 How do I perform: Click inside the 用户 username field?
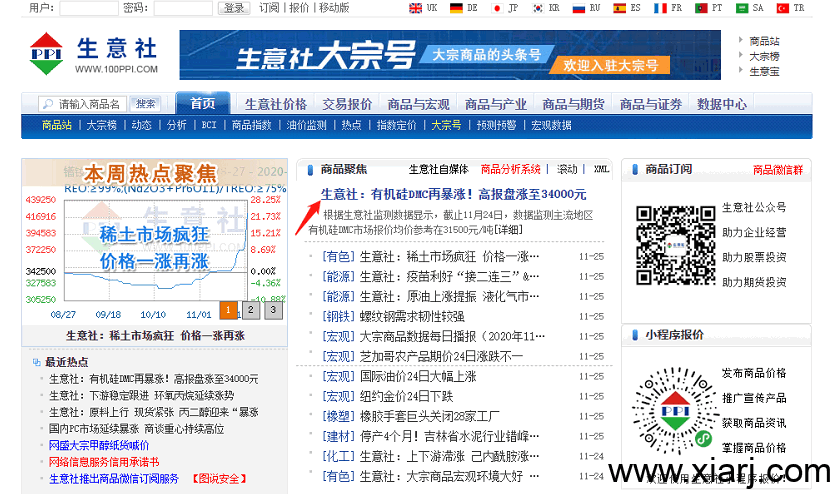click(89, 8)
